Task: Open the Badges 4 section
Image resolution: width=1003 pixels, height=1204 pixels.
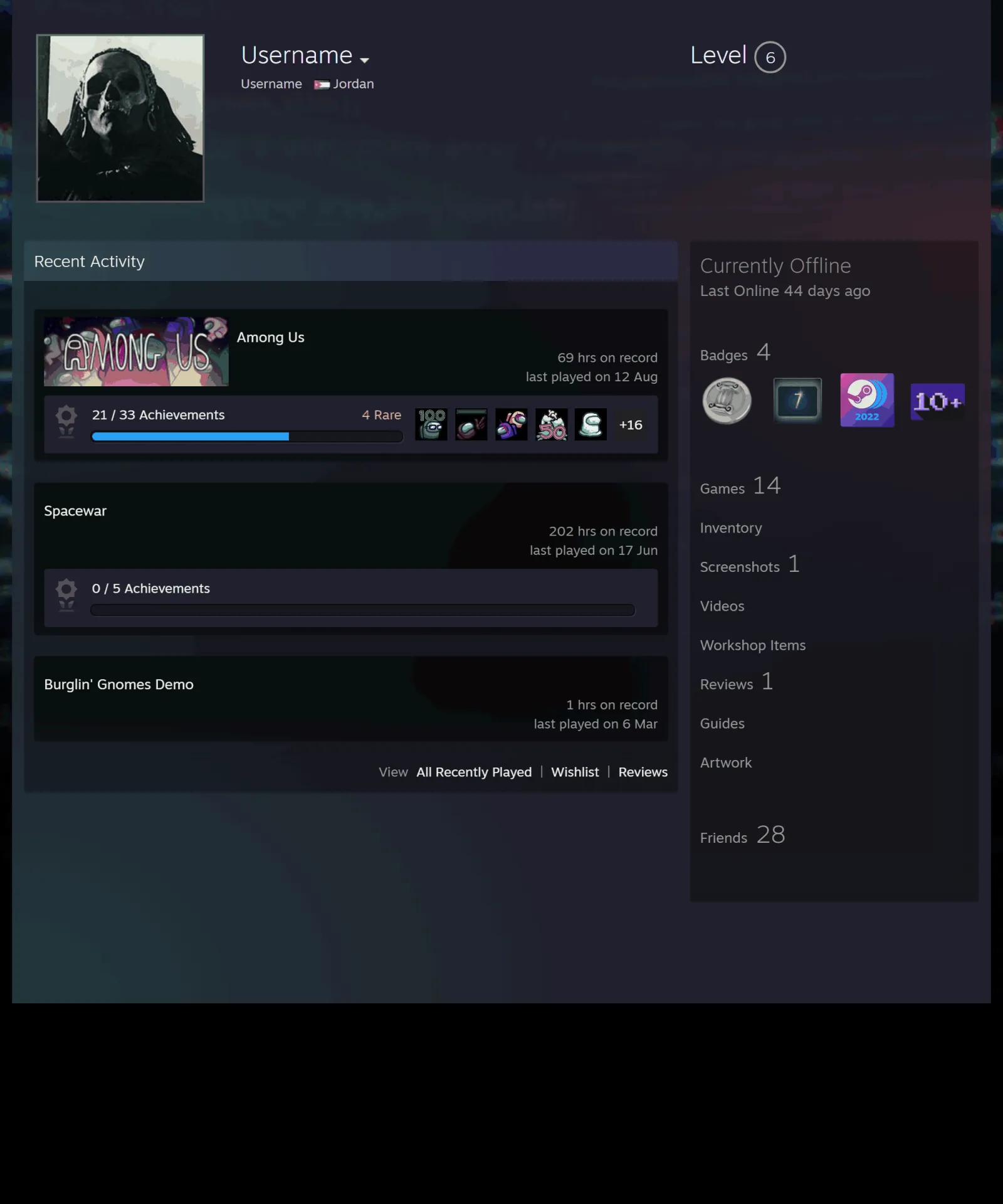Action: (x=735, y=353)
